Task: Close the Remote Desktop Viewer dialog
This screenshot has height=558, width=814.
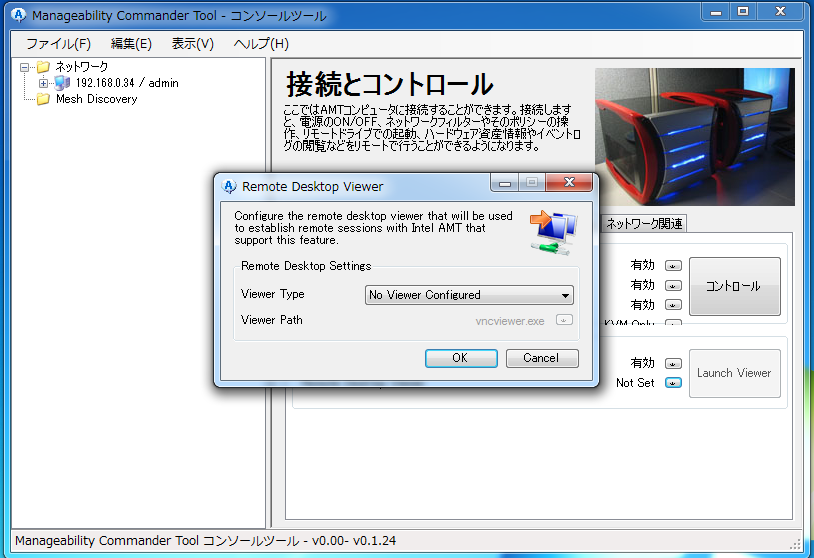Action: (569, 182)
